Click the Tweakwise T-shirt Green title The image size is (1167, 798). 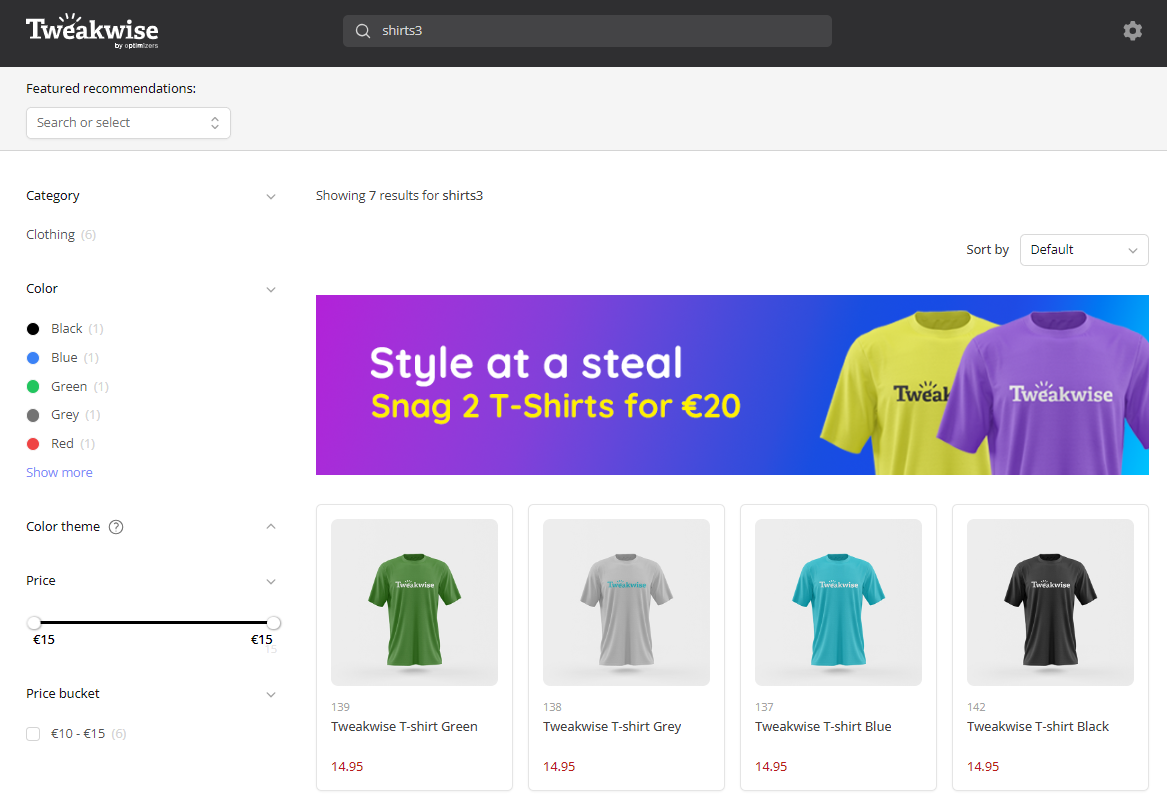point(404,727)
